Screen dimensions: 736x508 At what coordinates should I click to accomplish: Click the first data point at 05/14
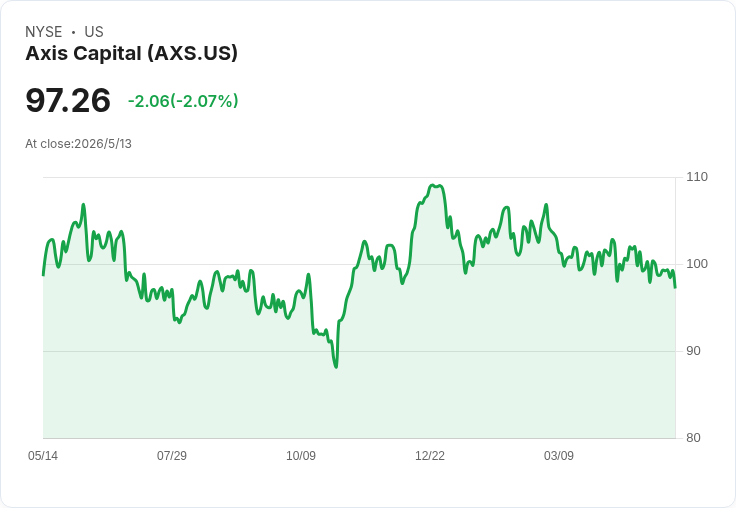(43, 275)
